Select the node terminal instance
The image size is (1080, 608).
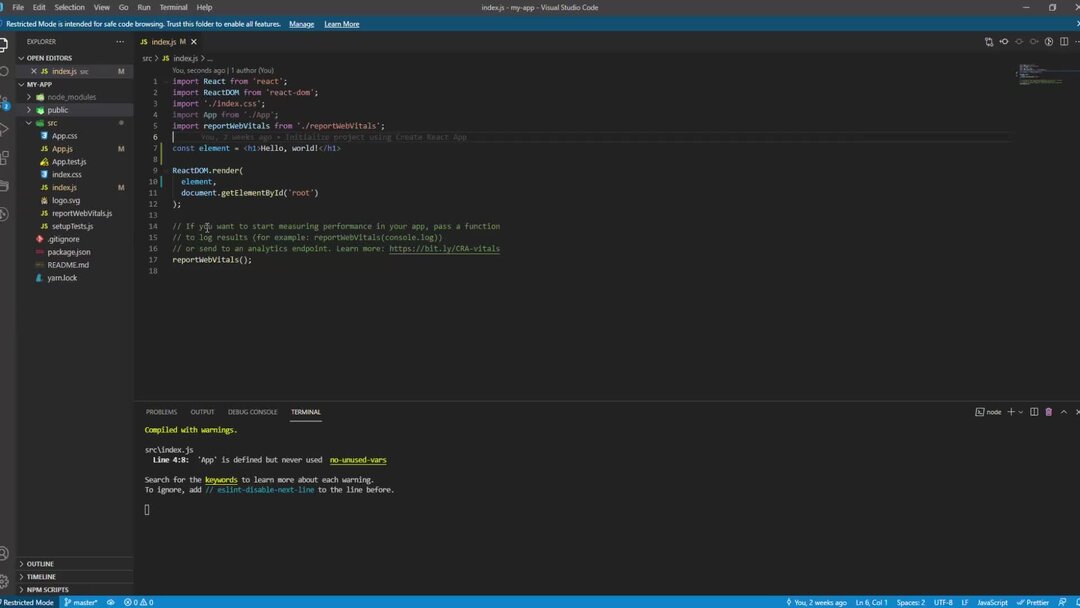[x=988, y=412]
